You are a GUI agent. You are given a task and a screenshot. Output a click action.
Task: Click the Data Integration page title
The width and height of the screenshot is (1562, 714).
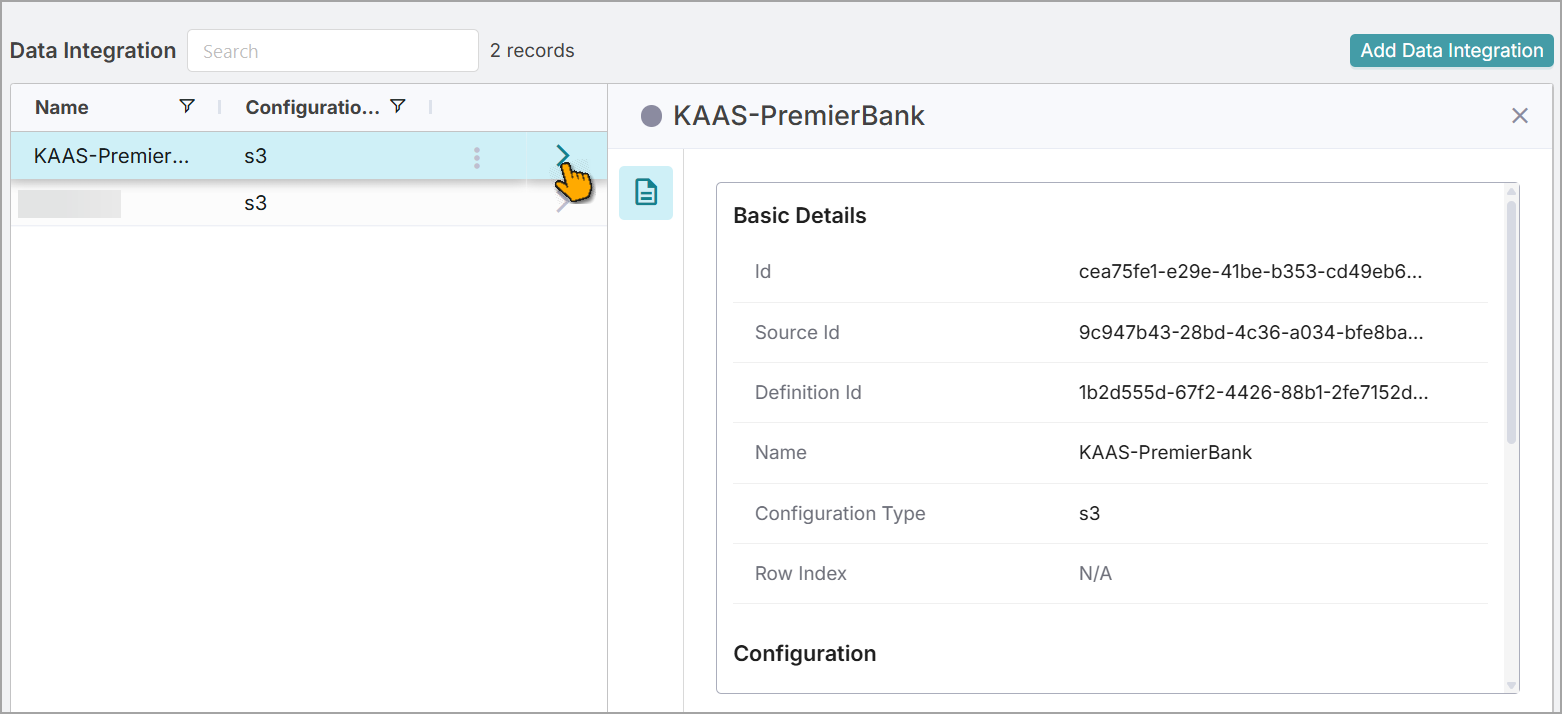click(x=93, y=51)
